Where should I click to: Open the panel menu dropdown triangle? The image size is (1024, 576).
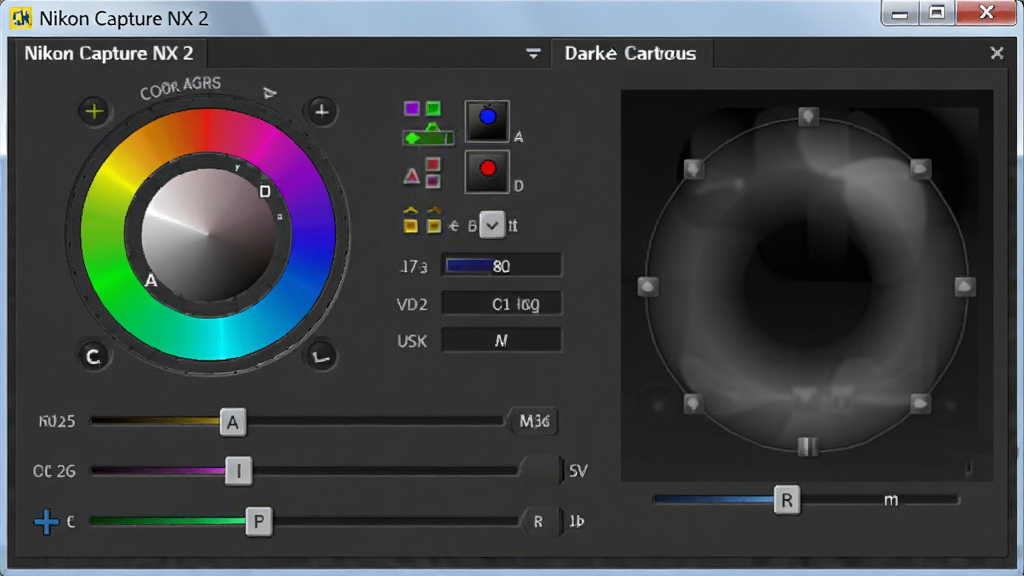point(533,54)
